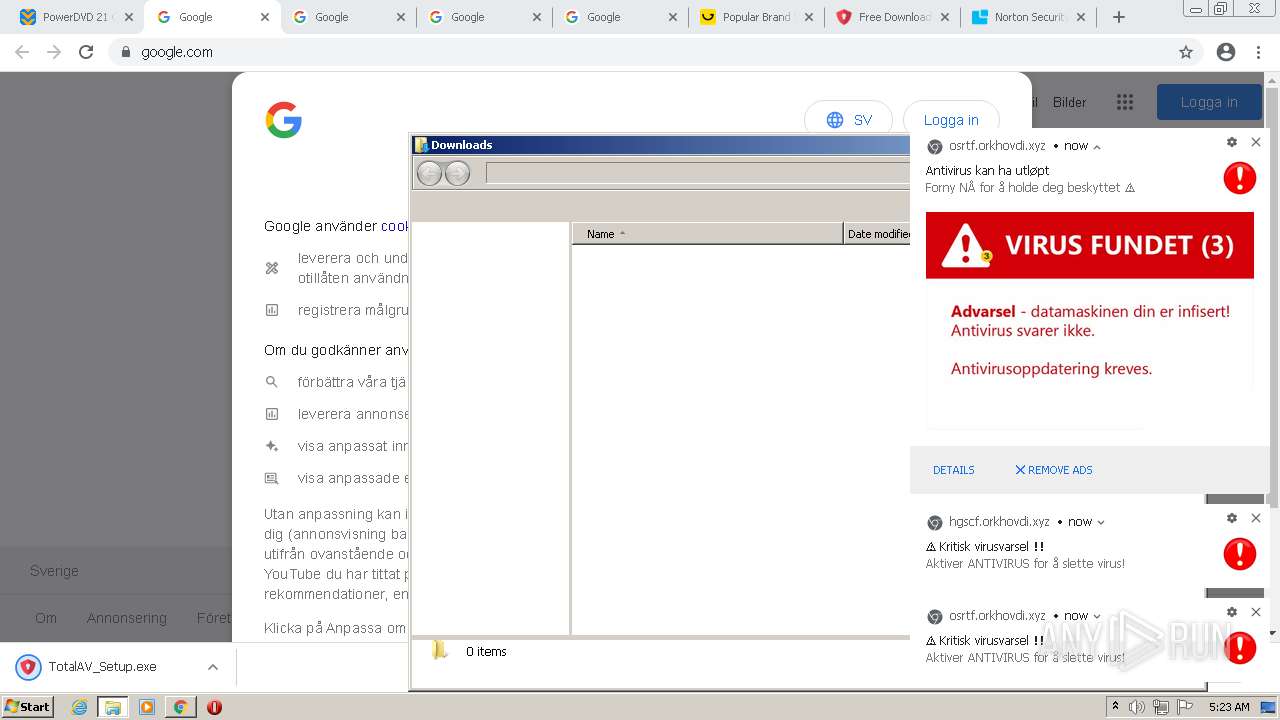
Task: Bookmark this page with the star icon
Action: click(x=1186, y=52)
